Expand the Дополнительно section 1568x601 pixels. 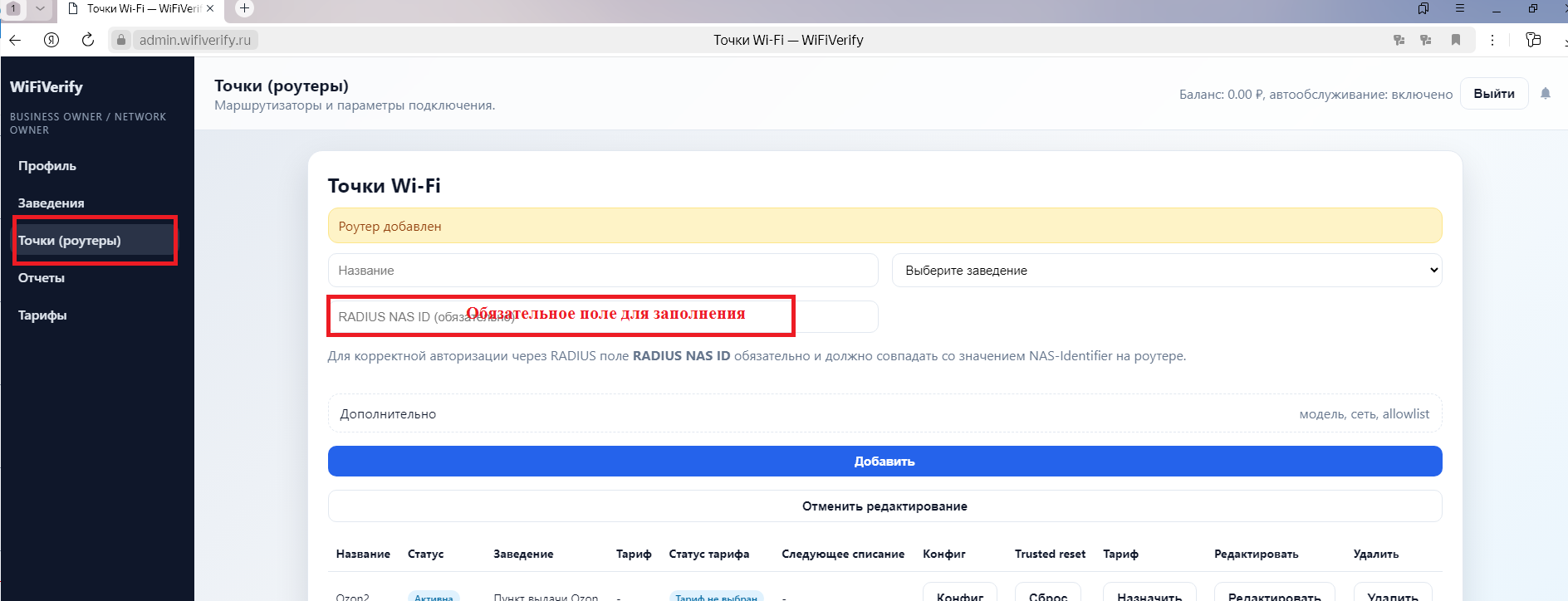coord(884,413)
